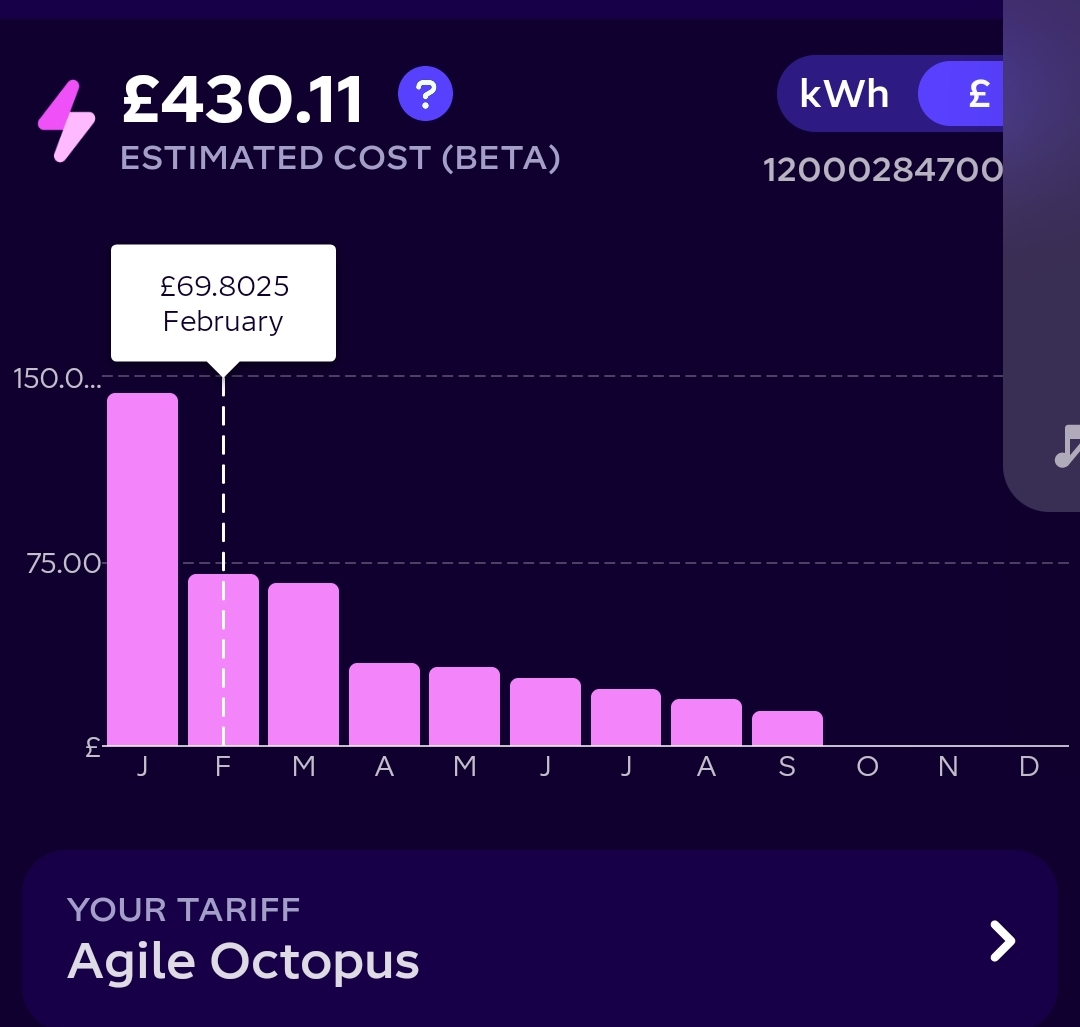1080x1027 pixels.
Task: Tap the £430.11 estimated cost total
Action: point(242,100)
